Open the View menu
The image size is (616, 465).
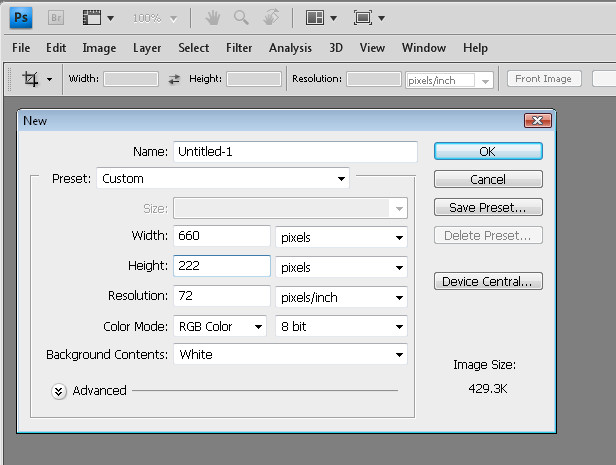click(x=372, y=48)
